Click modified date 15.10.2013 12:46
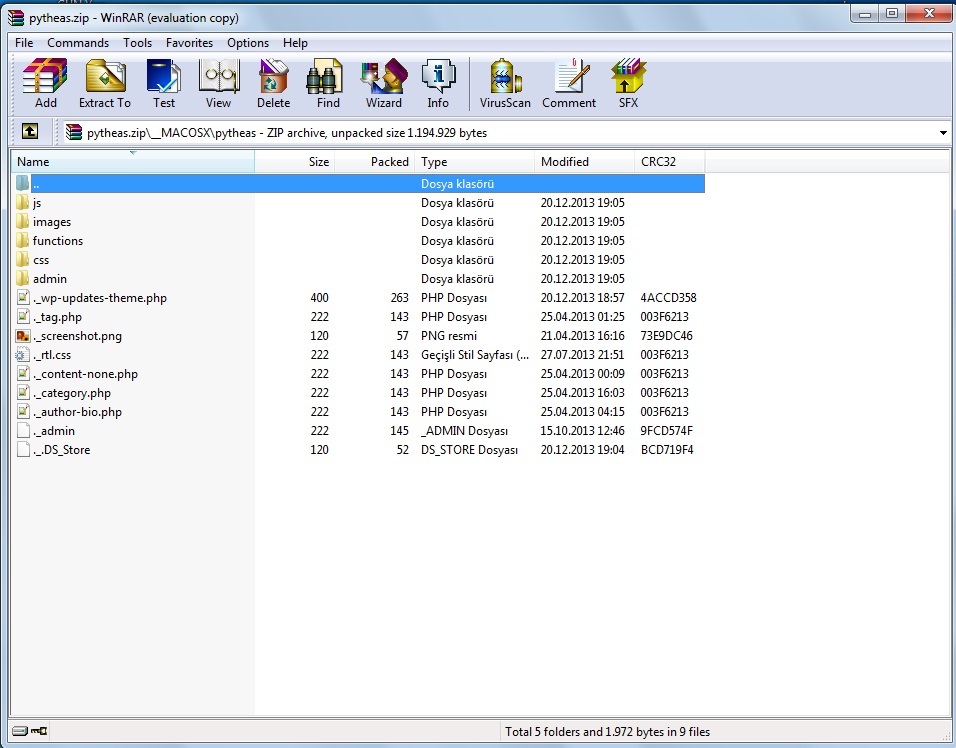Image resolution: width=956 pixels, height=748 pixels. [582, 430]
